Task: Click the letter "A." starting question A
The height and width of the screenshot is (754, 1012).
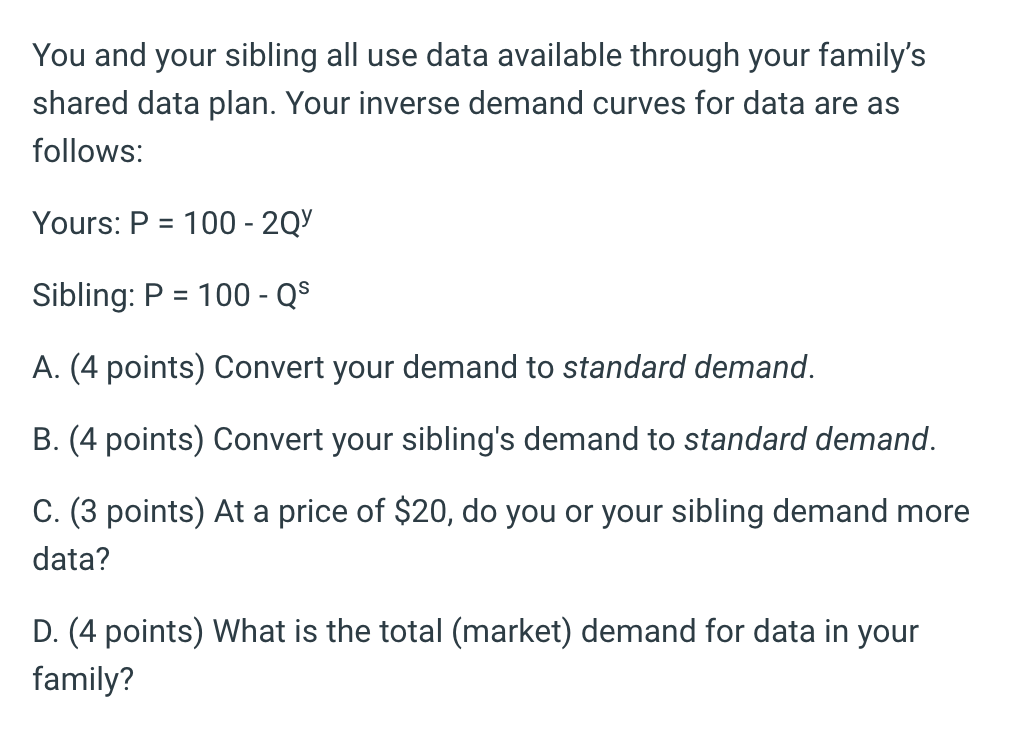Action: (x=45, y=368)
